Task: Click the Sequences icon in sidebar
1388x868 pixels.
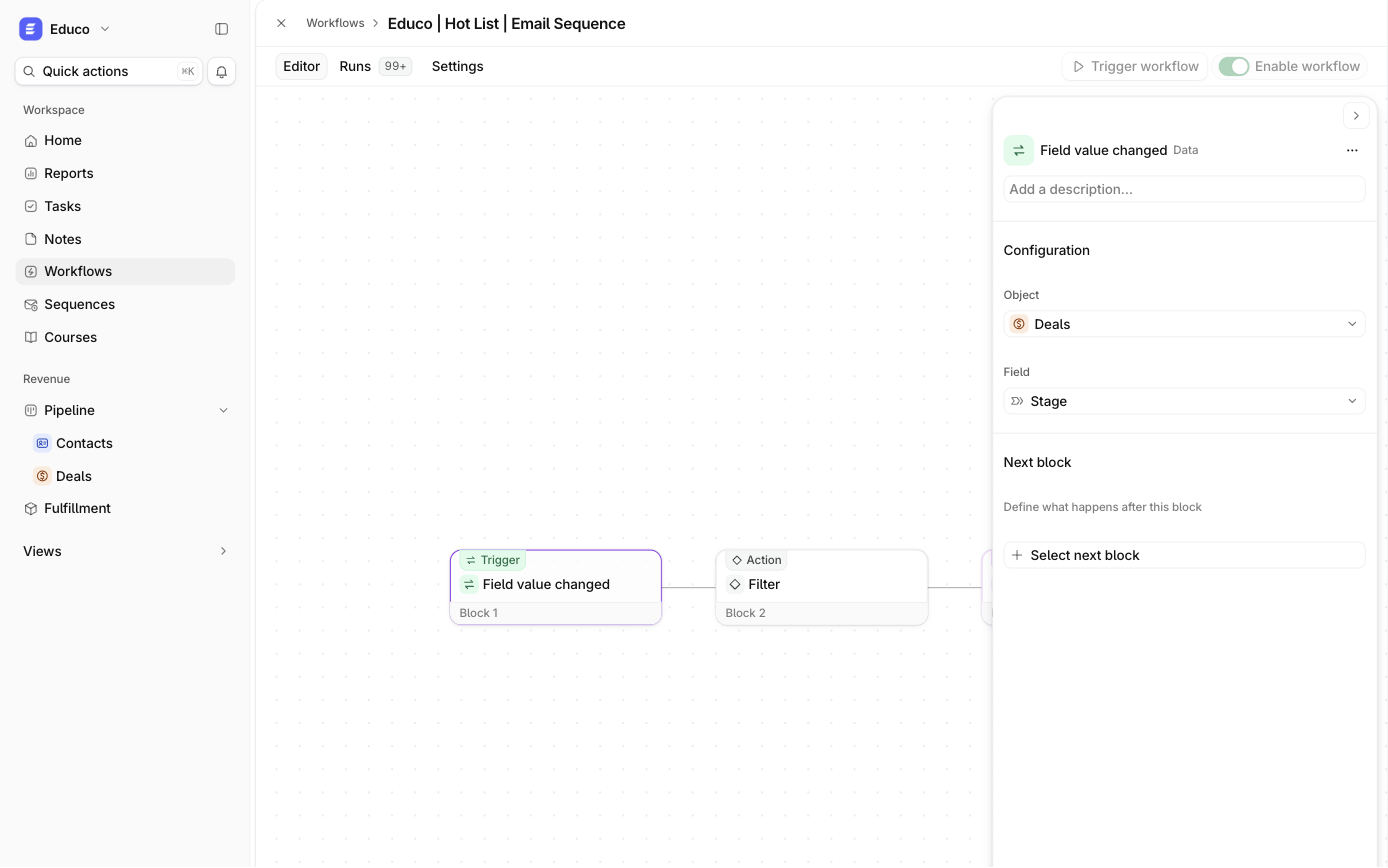Action: coord(31,305)
